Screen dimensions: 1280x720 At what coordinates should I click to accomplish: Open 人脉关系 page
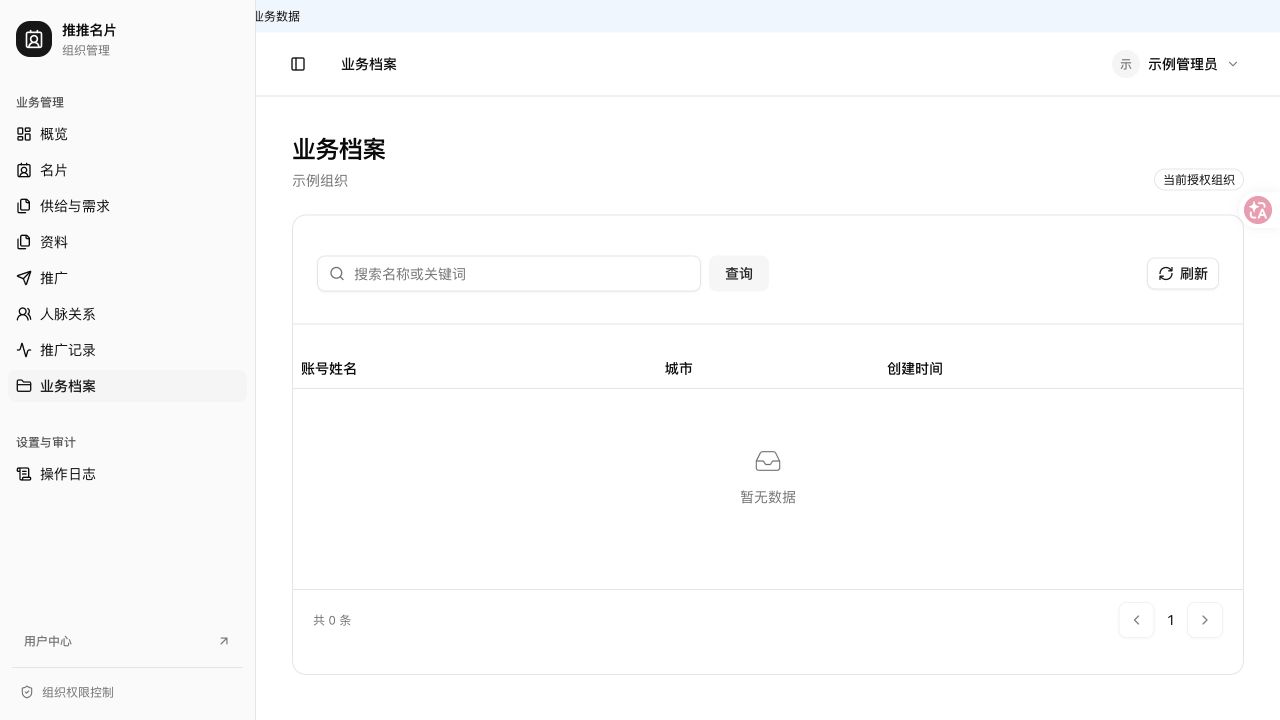[127, 314]
